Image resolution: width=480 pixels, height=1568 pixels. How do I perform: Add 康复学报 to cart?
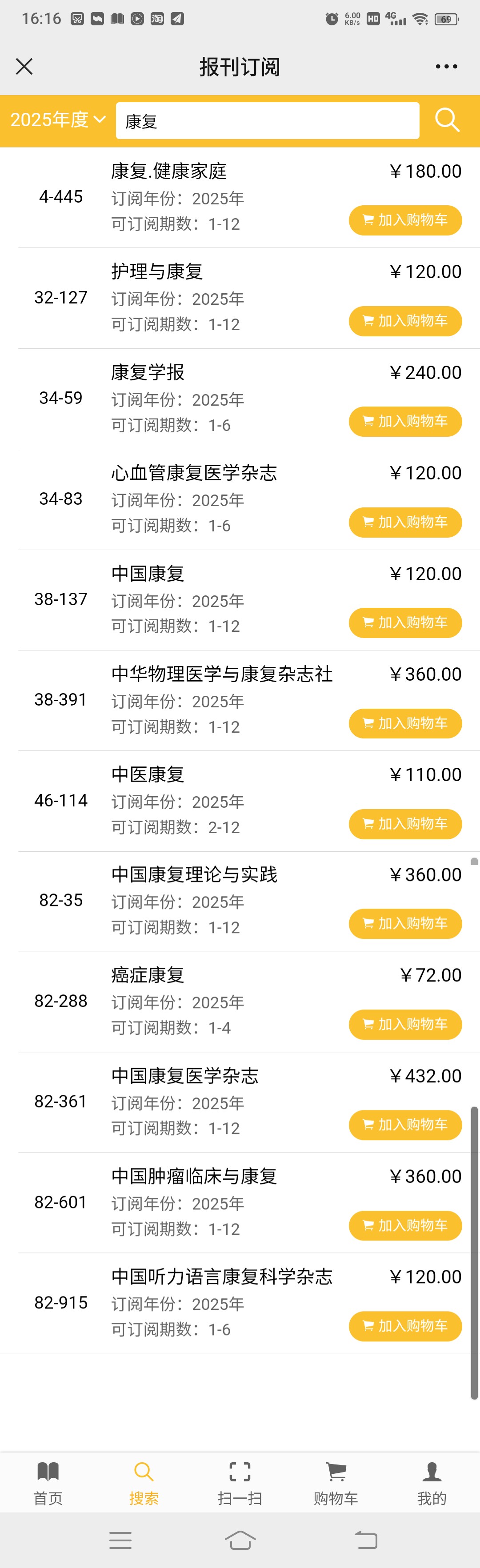[405, 421]
